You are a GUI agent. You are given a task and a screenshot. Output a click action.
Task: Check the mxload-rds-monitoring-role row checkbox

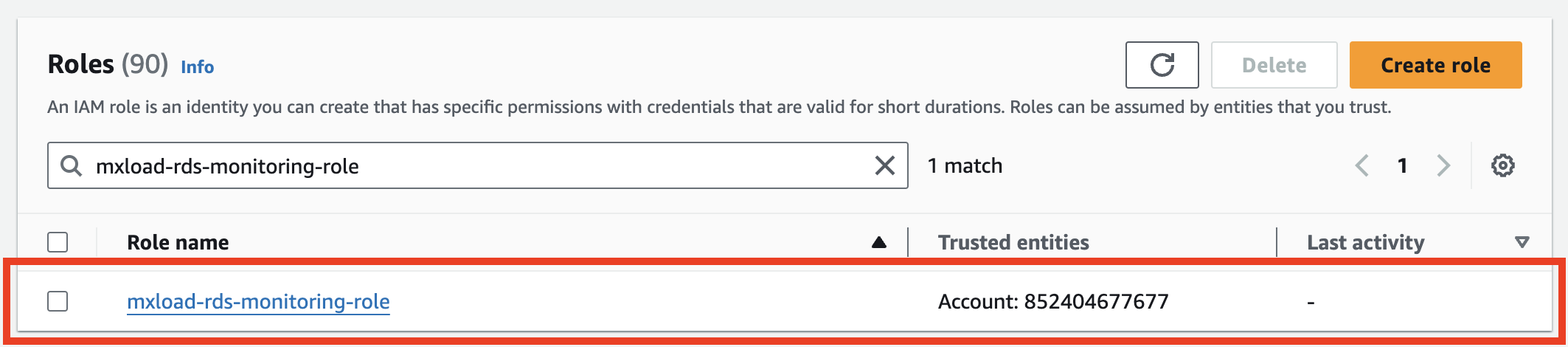pyautogui.click(x=58, y=301)
